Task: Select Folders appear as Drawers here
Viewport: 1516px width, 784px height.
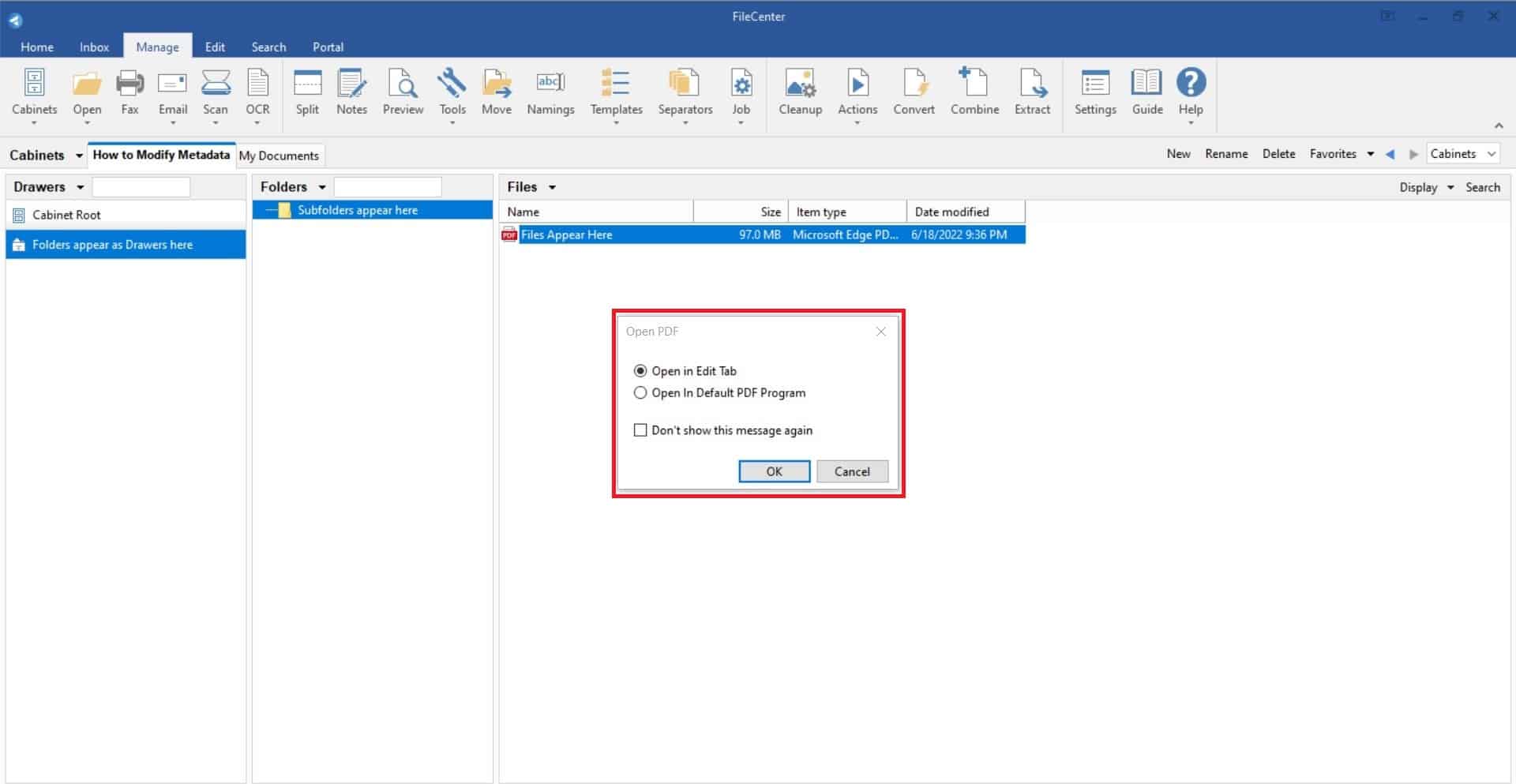Action: click(x=126, y=245)
